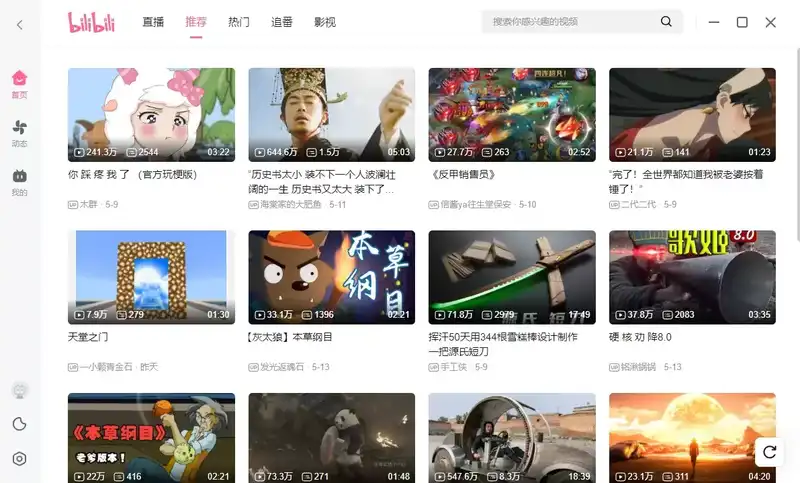Image resolution: width=800 pixels, height=483 pixels.
Task: Open thumbnail of 你踩疼我了 video
Action: coord(152,115)
